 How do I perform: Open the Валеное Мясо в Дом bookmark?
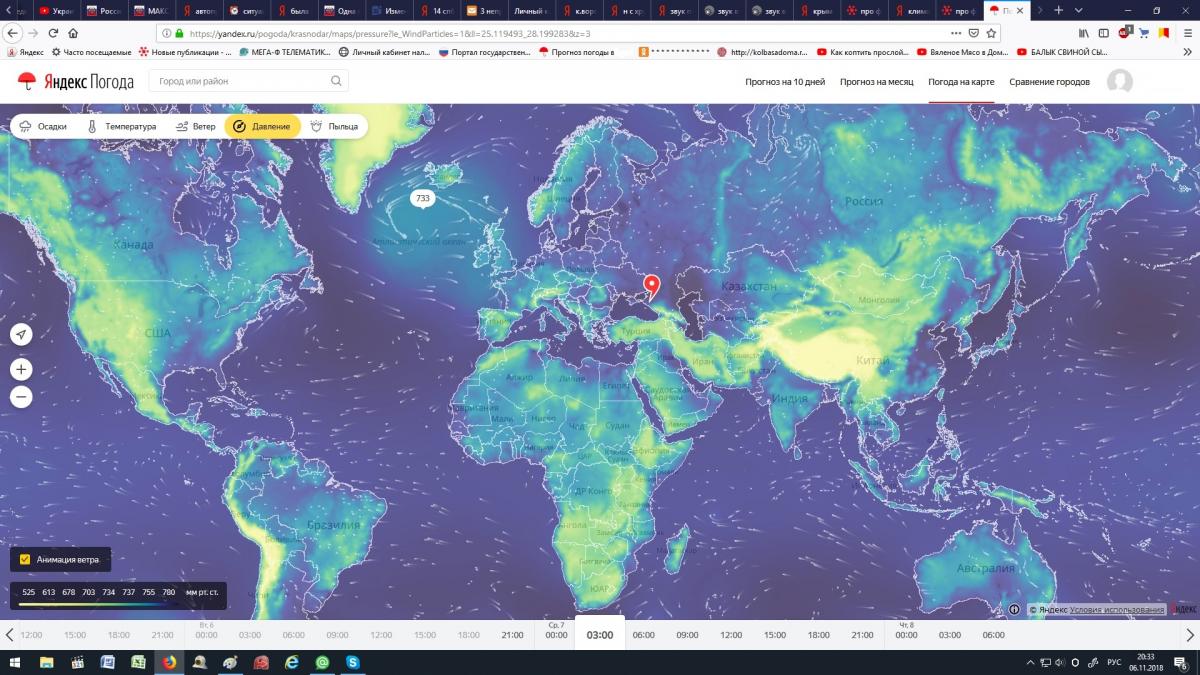click(962, 52)
